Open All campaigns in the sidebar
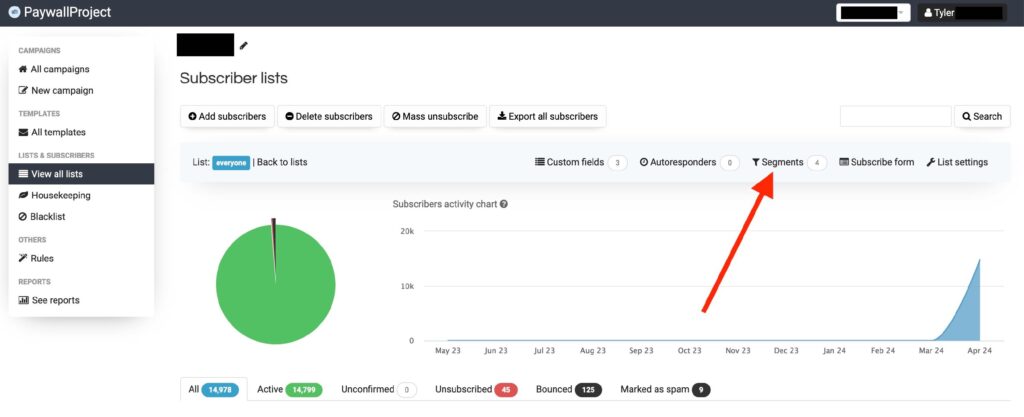This screenshot has height=417, width=1024. click(54, 69)
